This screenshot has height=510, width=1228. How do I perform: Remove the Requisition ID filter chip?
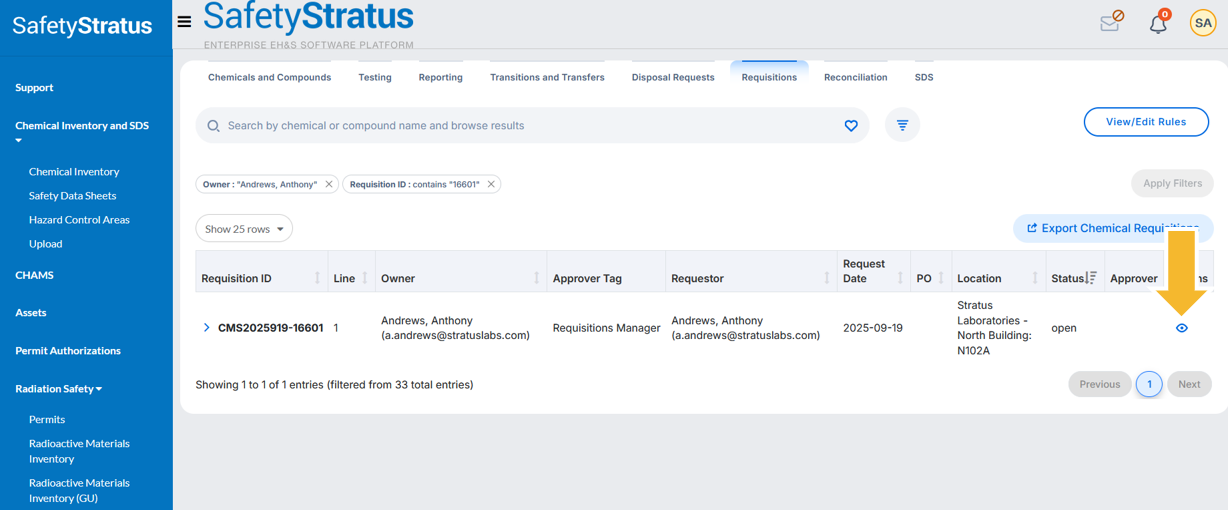[491, 184]
